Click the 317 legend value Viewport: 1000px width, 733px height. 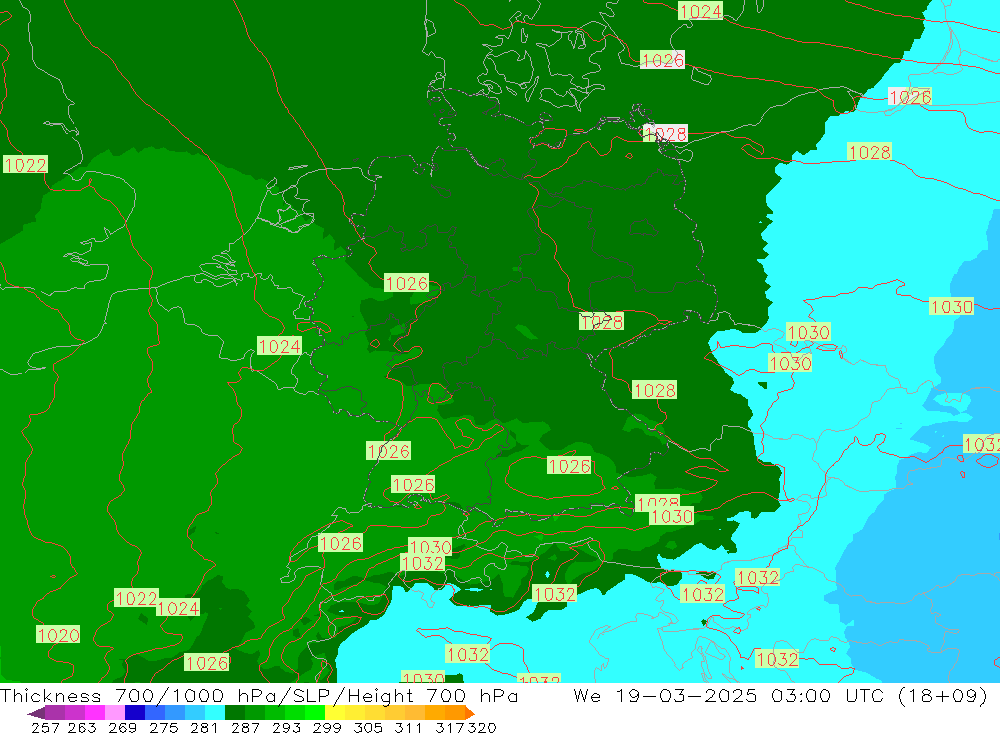coord(450,727)
